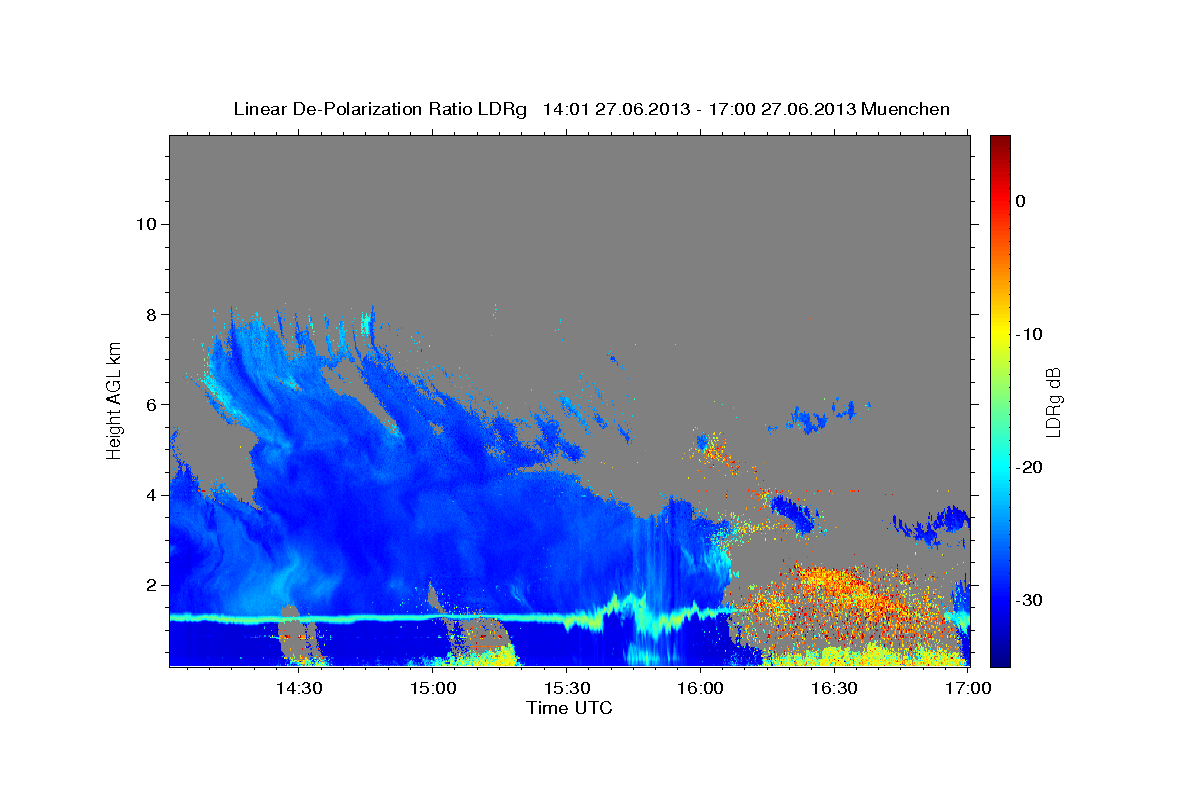The image size is (1200, 800).
Task: Click the colorbar value label -30
Action: (1029, 600)
